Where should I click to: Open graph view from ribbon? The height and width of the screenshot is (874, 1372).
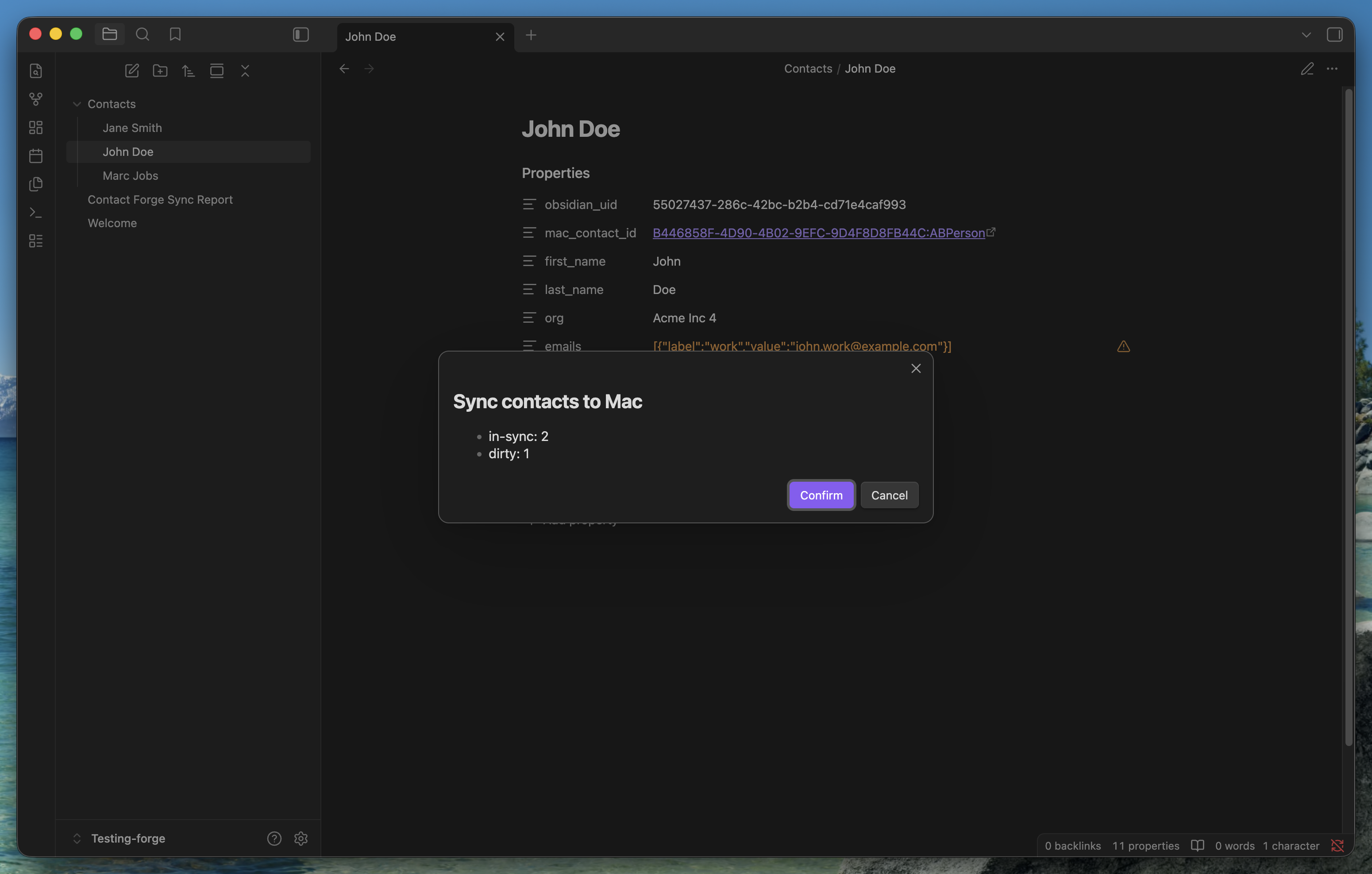tap(36, 99)
